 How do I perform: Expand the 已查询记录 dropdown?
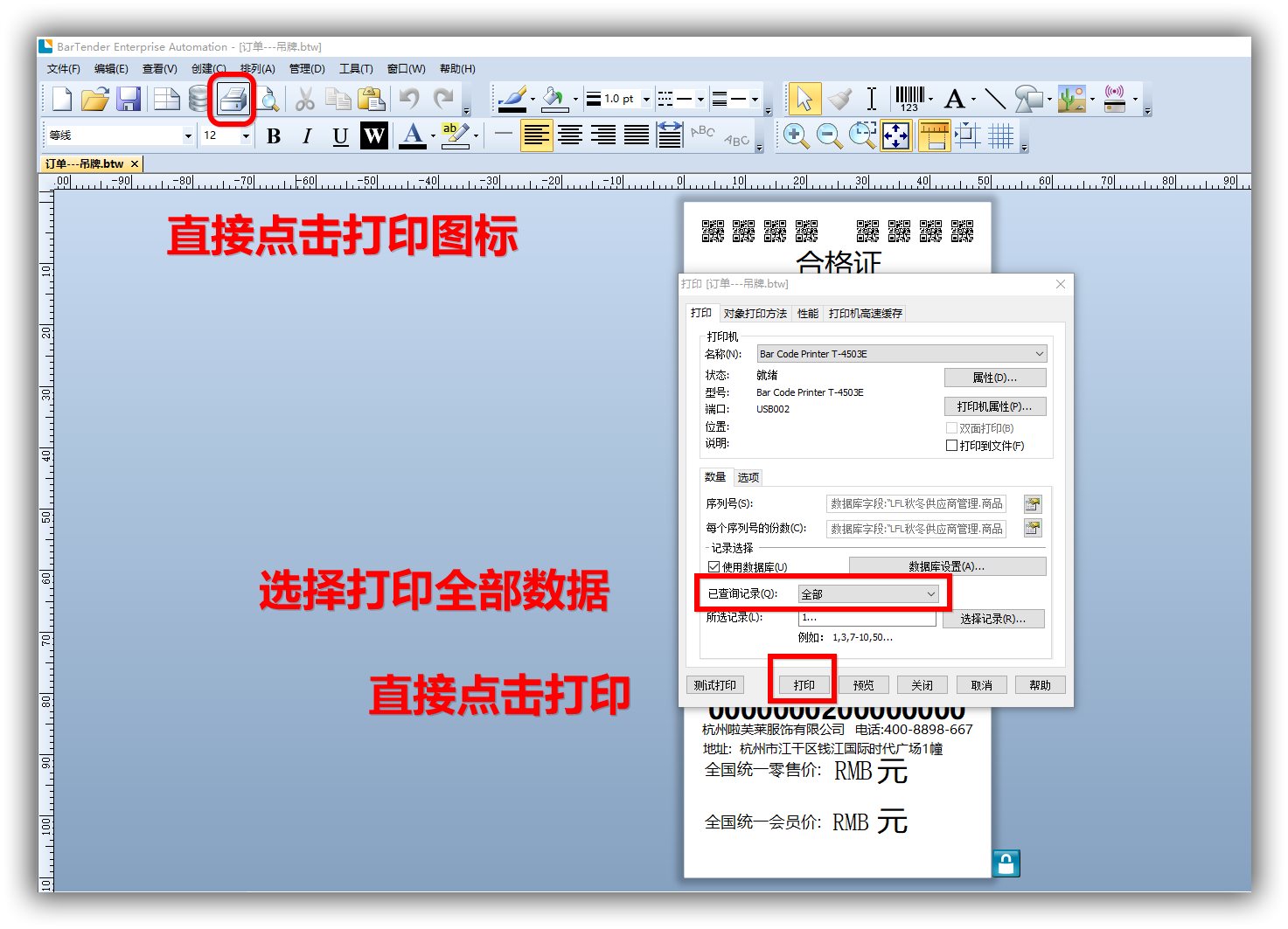tap(930, 594)
